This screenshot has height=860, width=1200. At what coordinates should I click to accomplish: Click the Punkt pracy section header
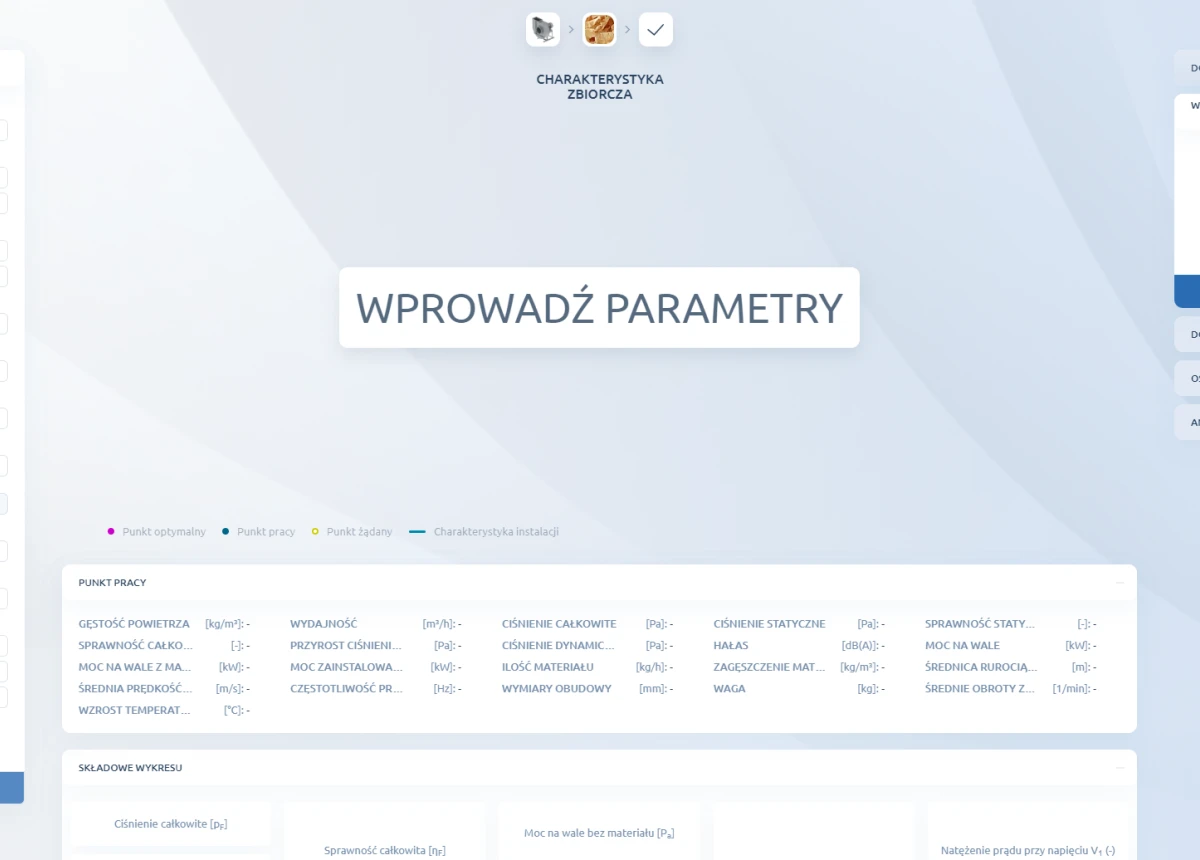coord(112,582)
